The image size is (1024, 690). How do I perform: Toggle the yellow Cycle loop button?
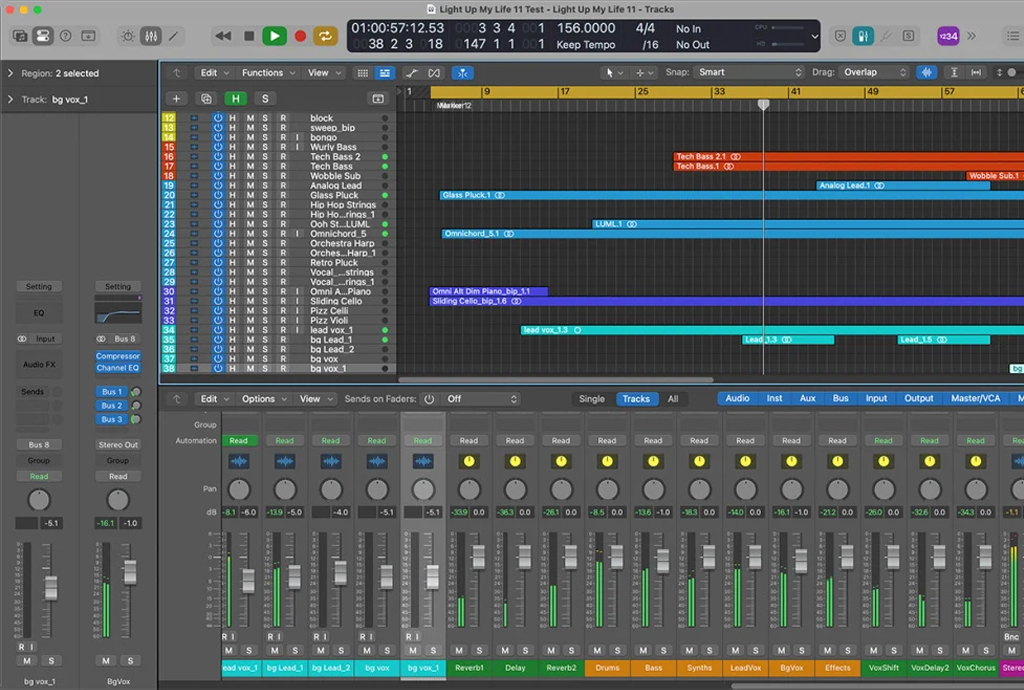click(x=326, y=36)
